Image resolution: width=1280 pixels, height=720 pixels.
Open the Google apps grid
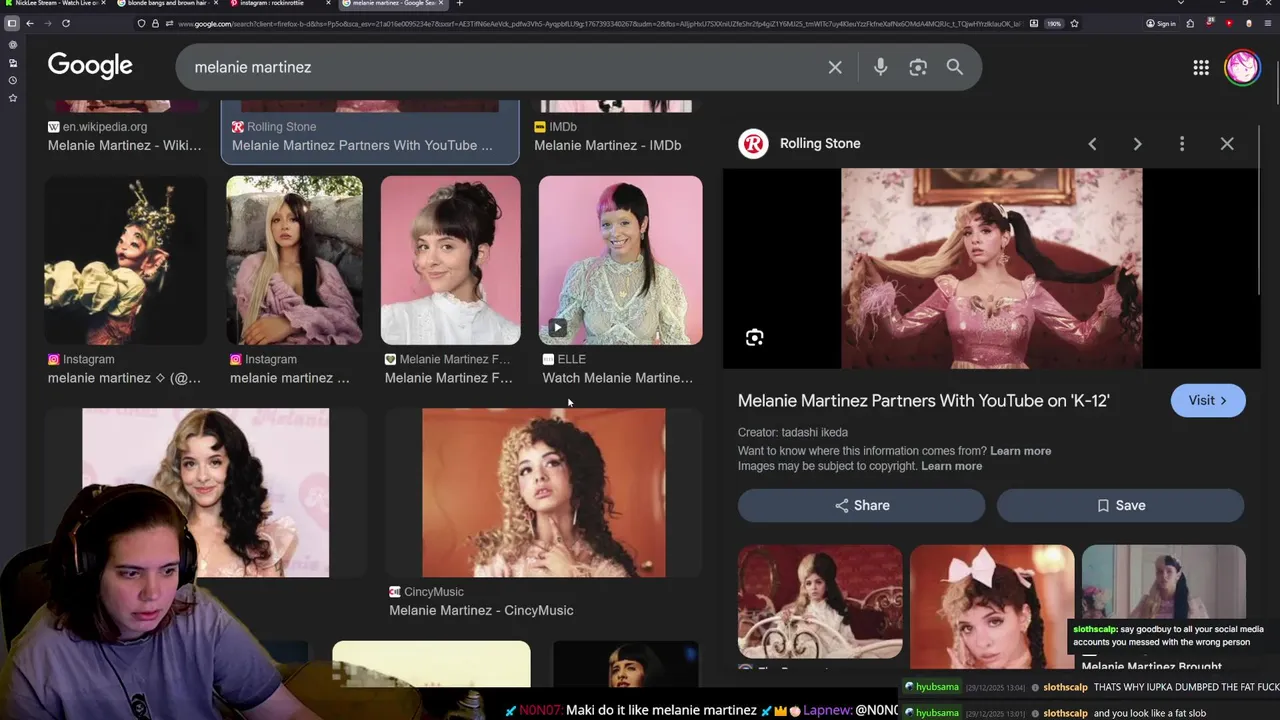click(1201, 67)
